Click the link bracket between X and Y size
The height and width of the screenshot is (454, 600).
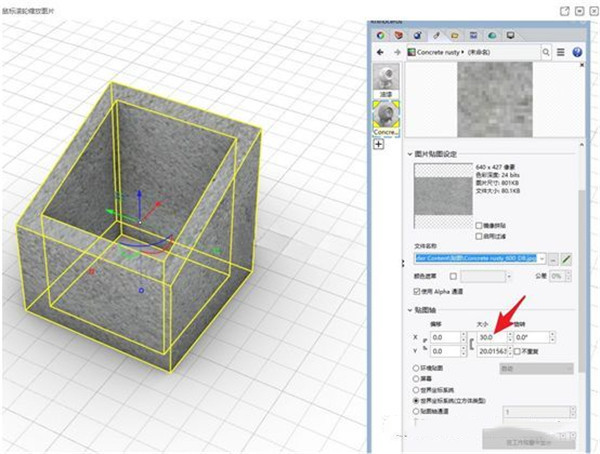[x=472, y=344]
